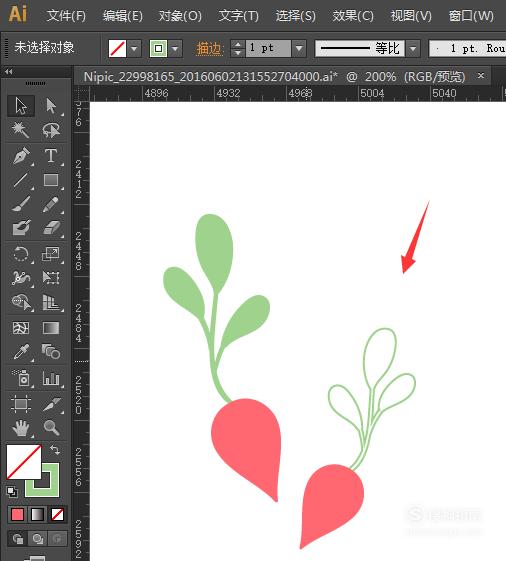Select the Pen tool
506x561 pixels.
pyautogui.click(x=21, y=155)
